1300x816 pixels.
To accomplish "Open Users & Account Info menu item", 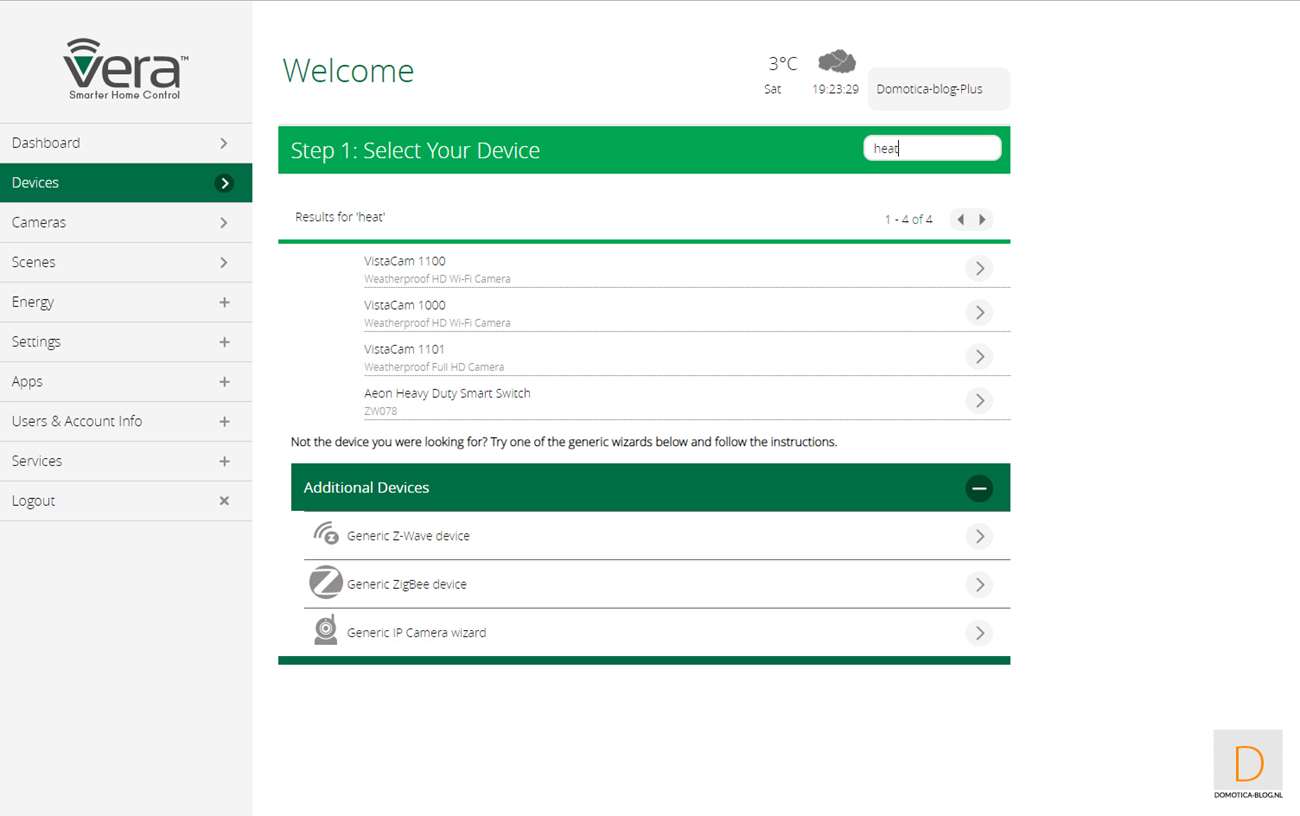I will [x=126, y=421].
